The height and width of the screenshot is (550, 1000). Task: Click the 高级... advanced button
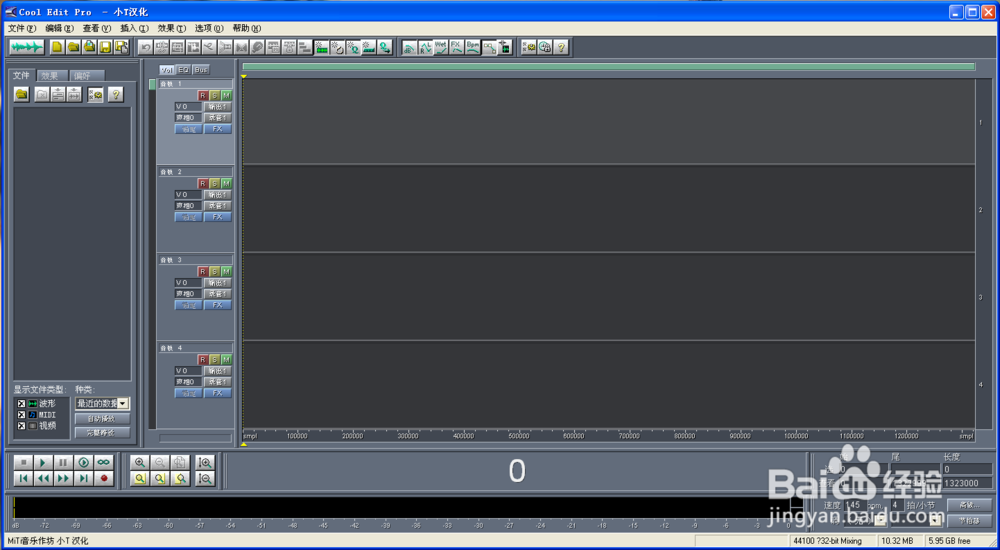coord(969,505)
